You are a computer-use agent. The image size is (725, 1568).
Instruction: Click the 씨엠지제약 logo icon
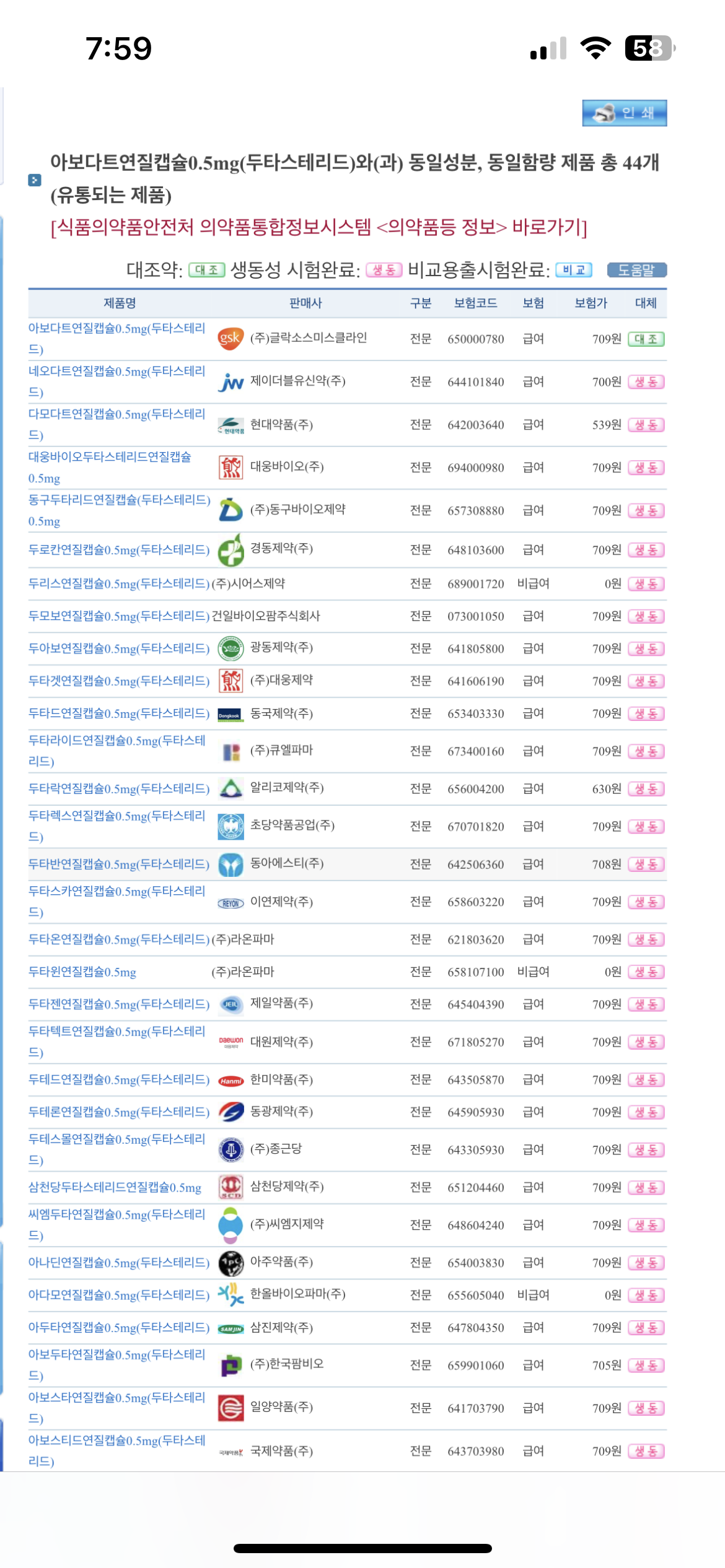pos(231,1226)
